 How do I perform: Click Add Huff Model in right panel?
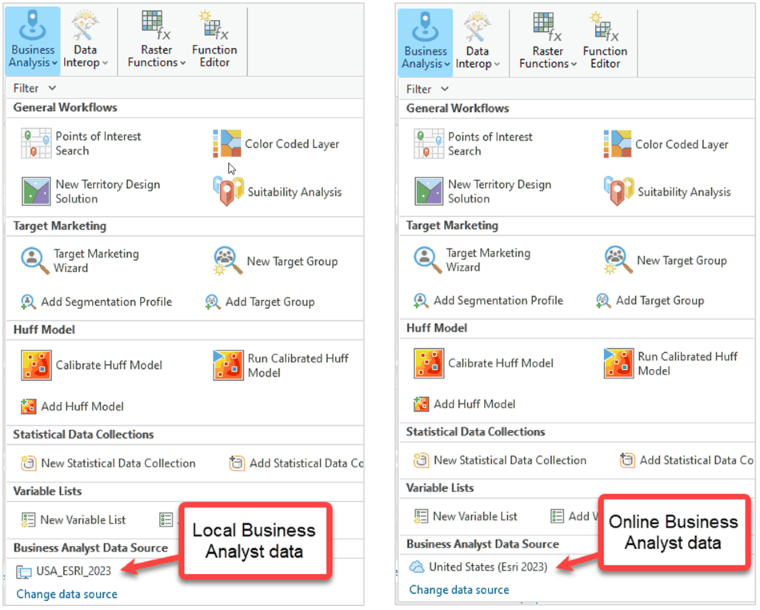point(464,404)
